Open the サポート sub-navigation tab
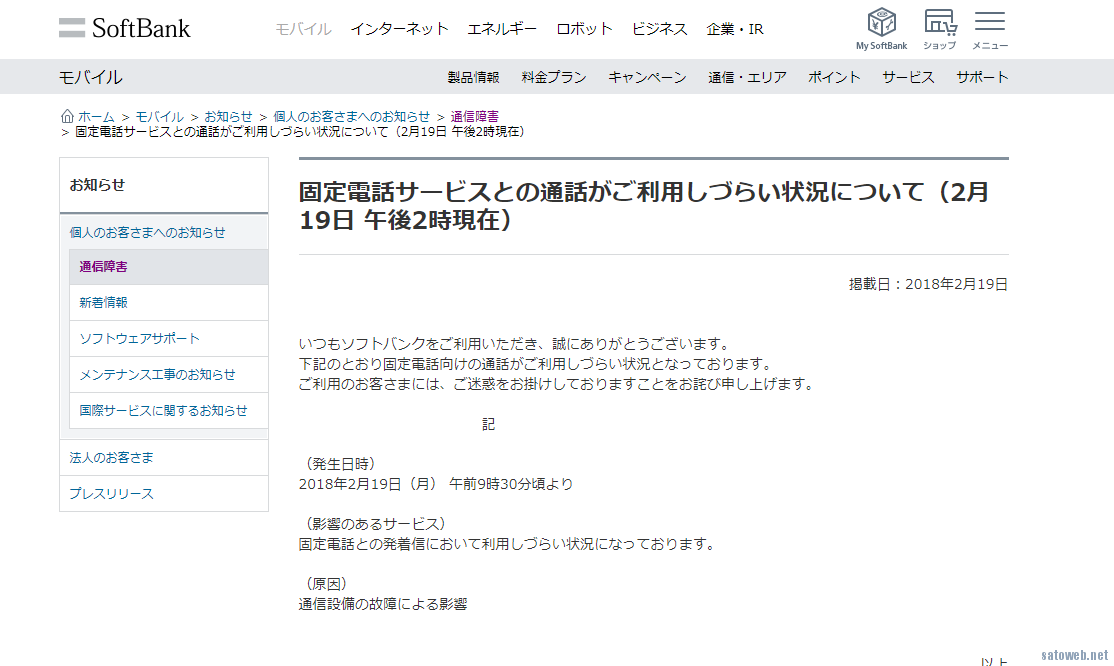Image resolution: width=1114 pixels, height=666 pixels. pos(982,77)
